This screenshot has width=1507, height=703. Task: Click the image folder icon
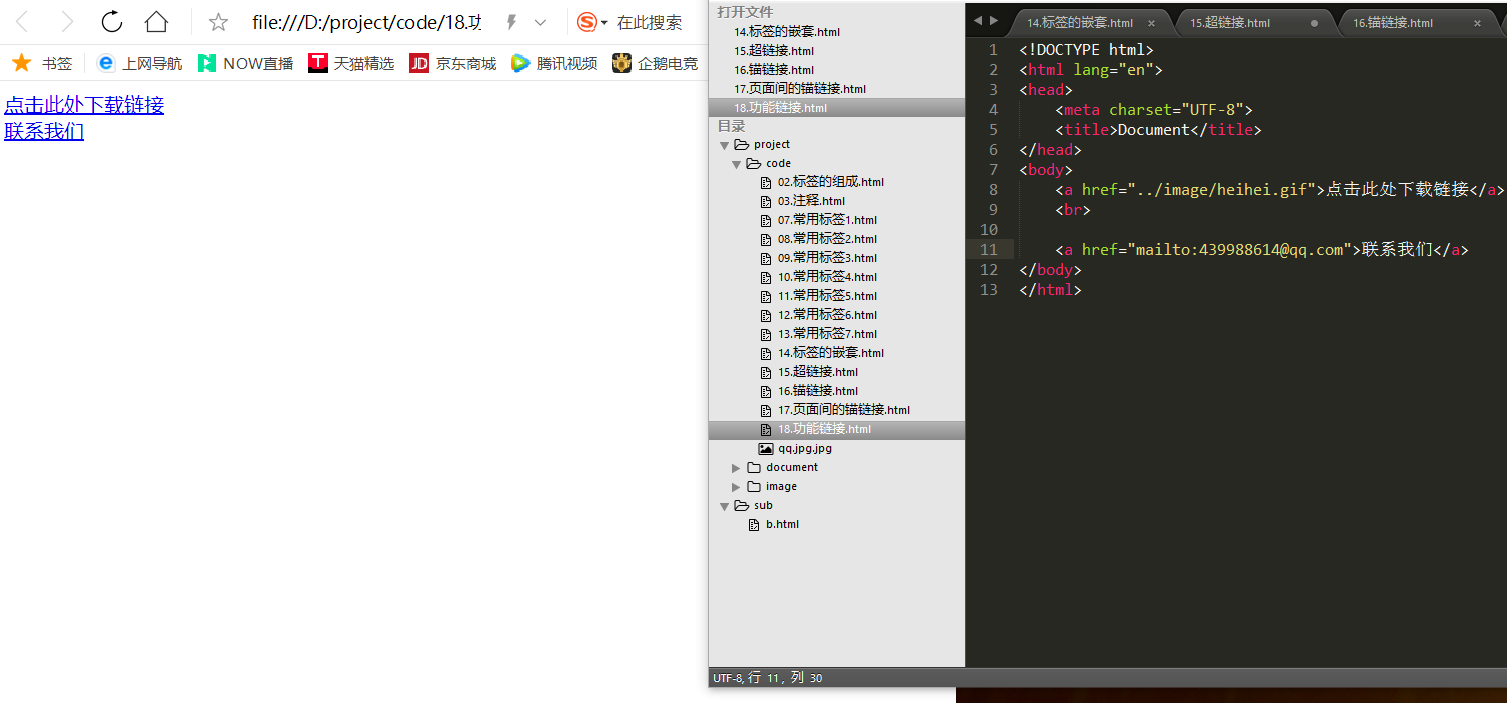(x=754, y=487)
